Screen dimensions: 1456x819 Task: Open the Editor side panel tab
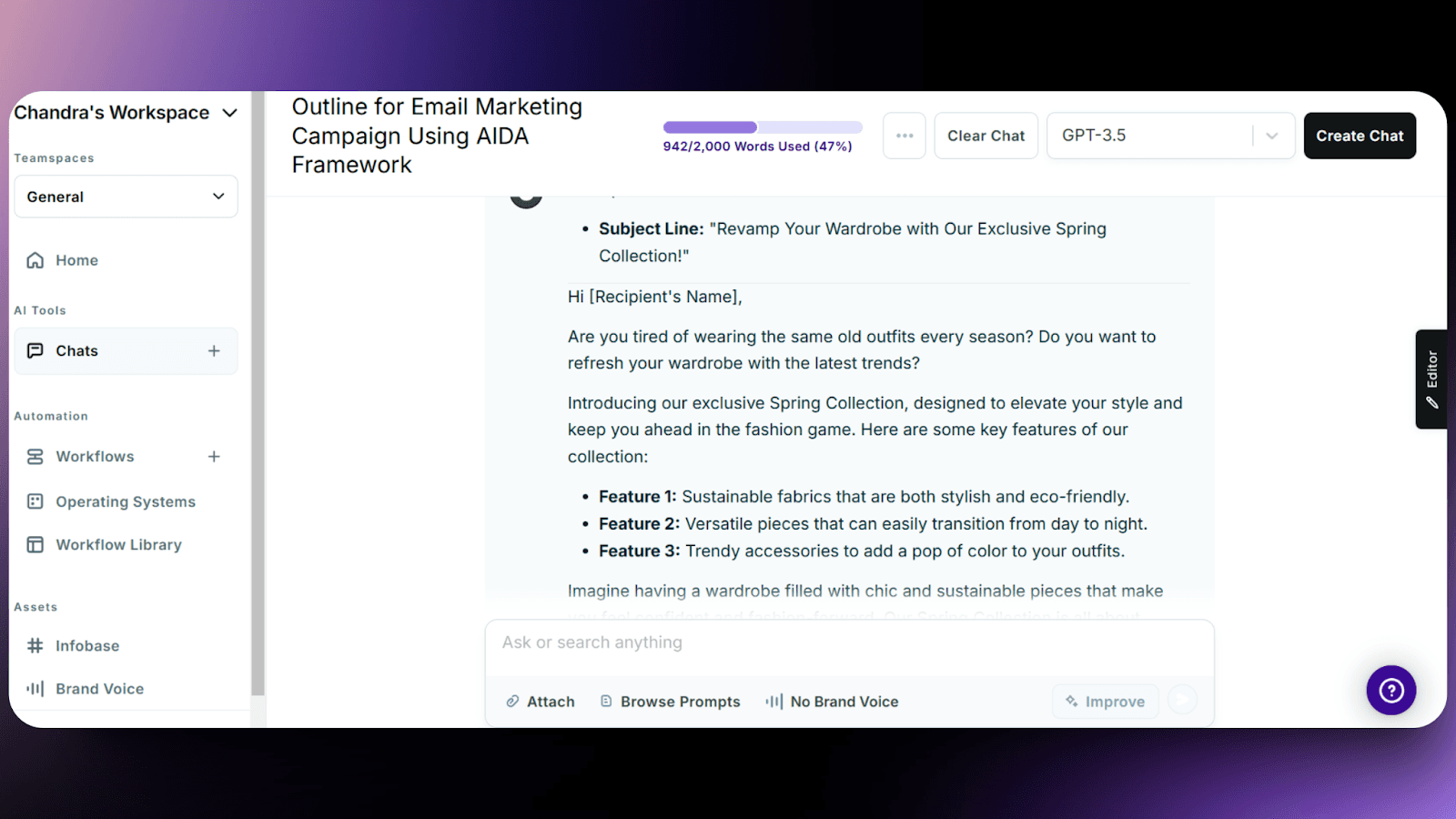[1431, 379]
